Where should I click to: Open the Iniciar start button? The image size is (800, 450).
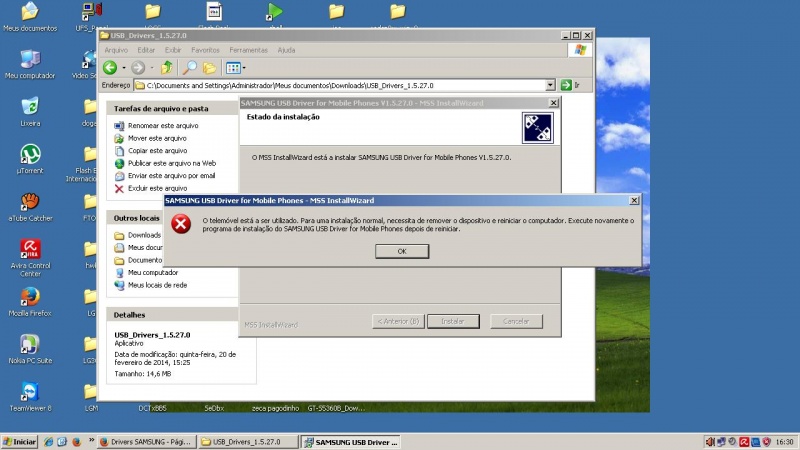pyautogui.click(x=19, y=442)
